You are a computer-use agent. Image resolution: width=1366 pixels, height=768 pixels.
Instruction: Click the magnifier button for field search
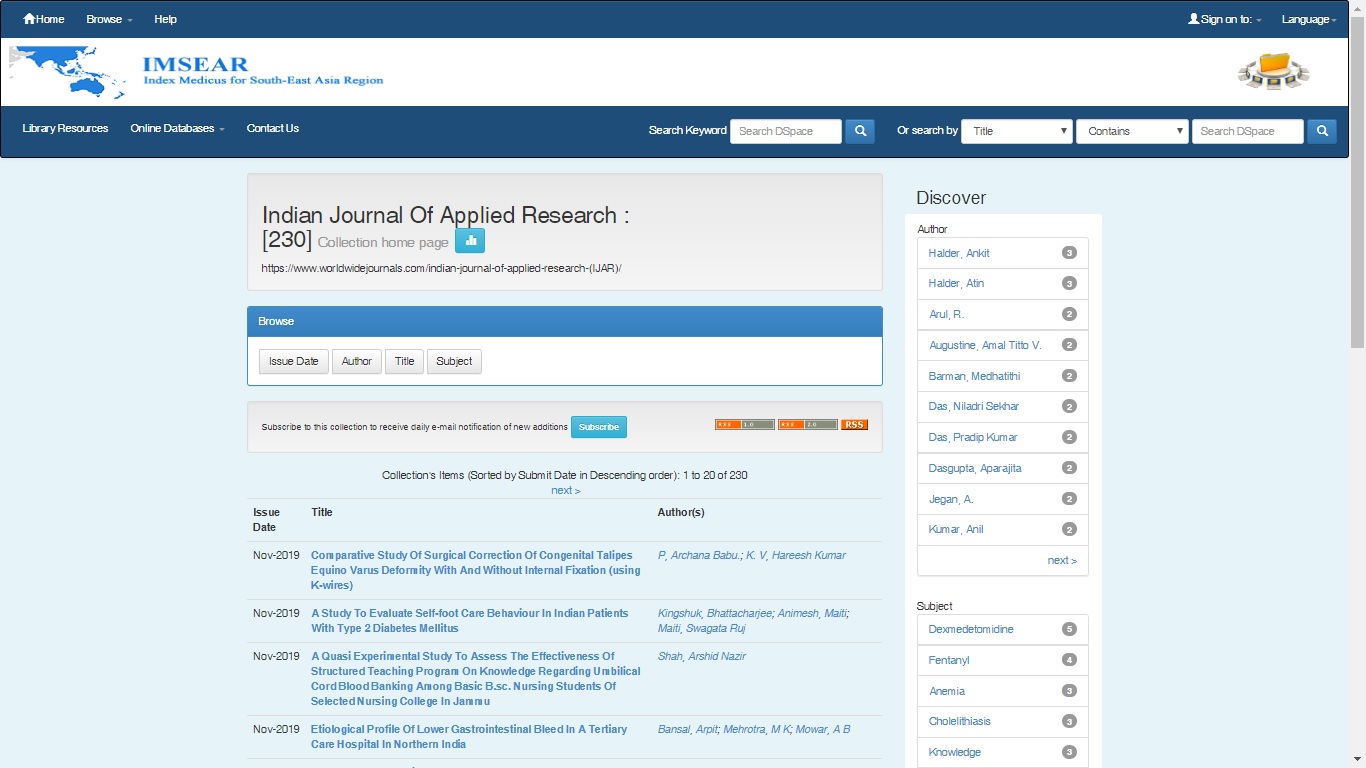pos(1322,131)
